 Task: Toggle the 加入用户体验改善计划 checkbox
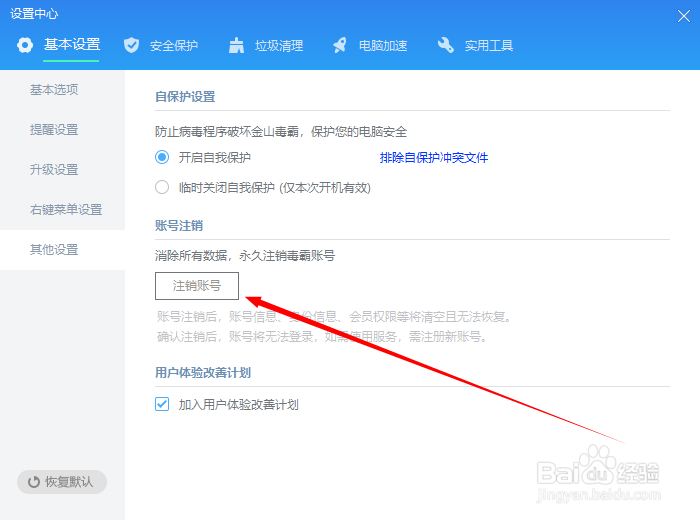pyautogui.click(x=162, y=404)
